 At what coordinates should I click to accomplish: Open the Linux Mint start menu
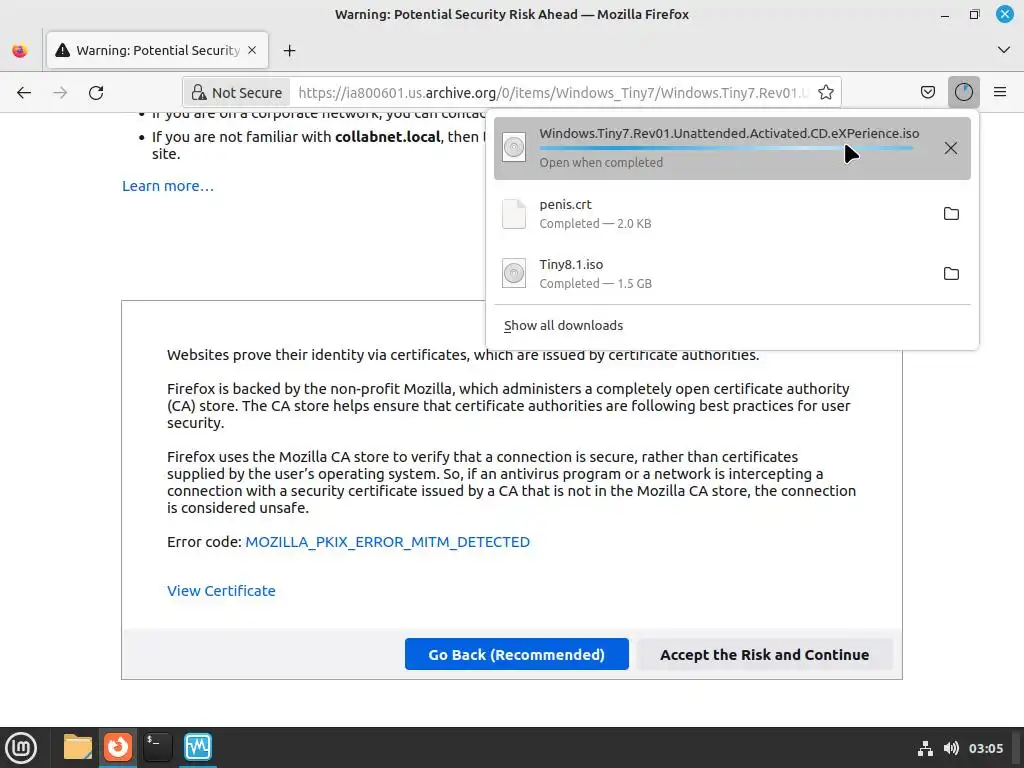pos(22,748)
